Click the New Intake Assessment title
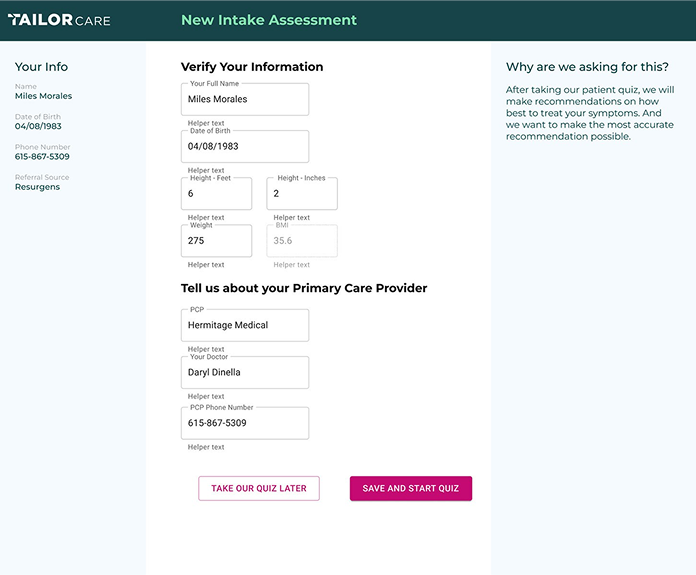696x575 pixels. pos(269,20)
